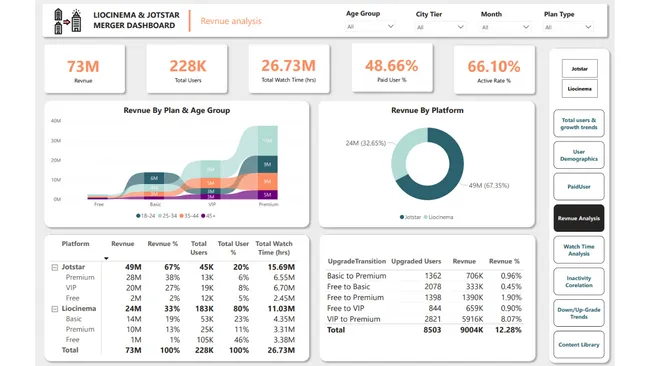Sort by Upgraded Users column header
The width and height of the screenshot is (650, 366).
pos(416,261)
